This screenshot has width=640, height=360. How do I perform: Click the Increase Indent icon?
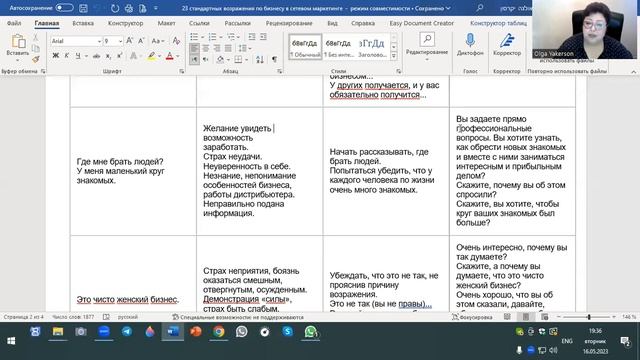[x=263, y=37]
